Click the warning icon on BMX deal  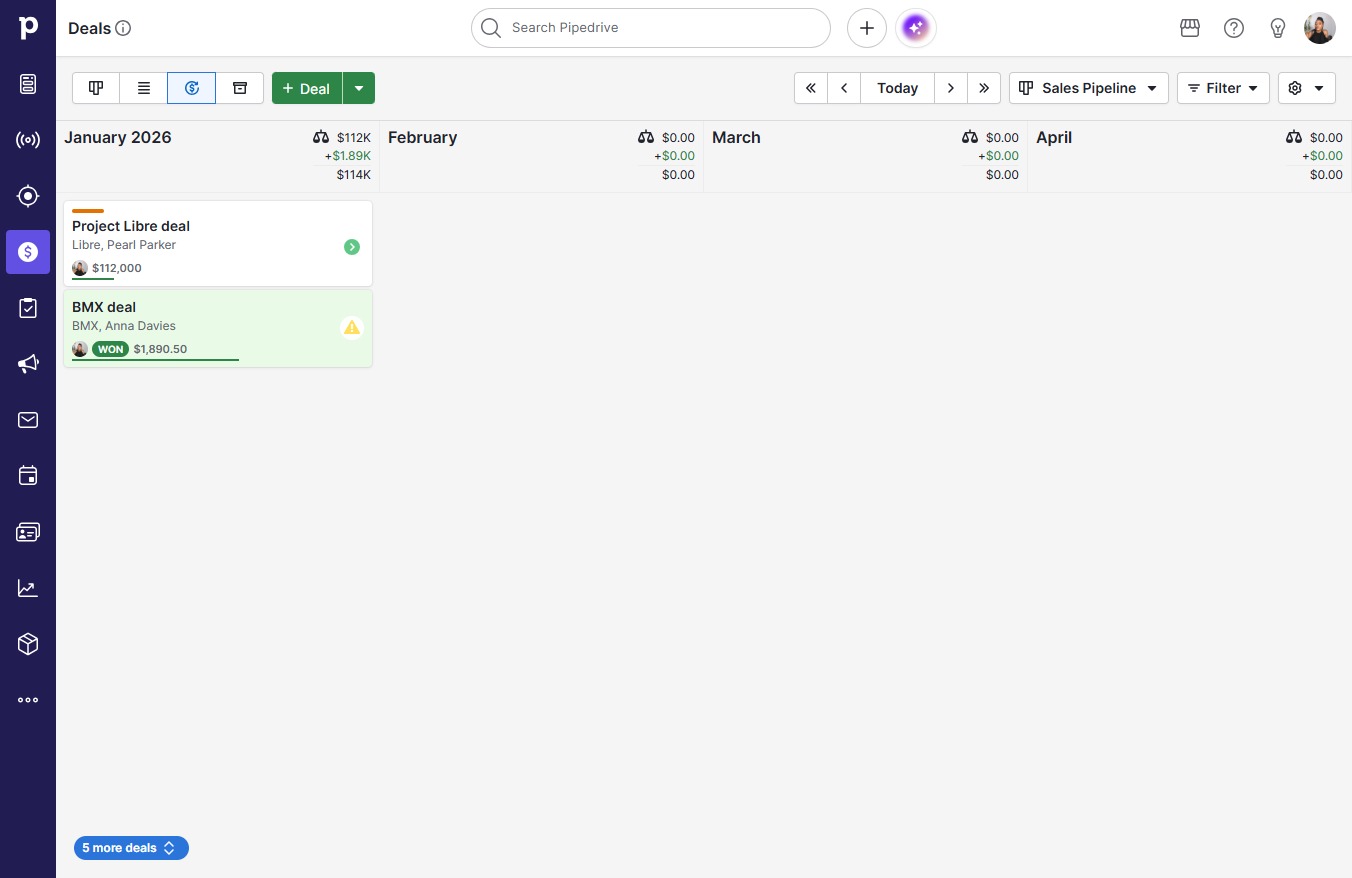(352, 327)
